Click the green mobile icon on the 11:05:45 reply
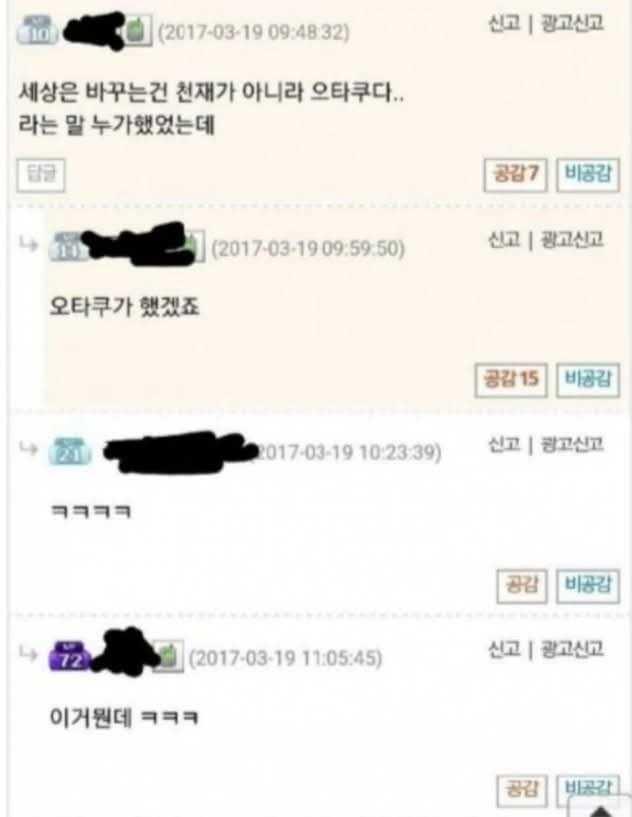Image resolution: width=632 pixels, height=817 pixels. click(168, 657)
